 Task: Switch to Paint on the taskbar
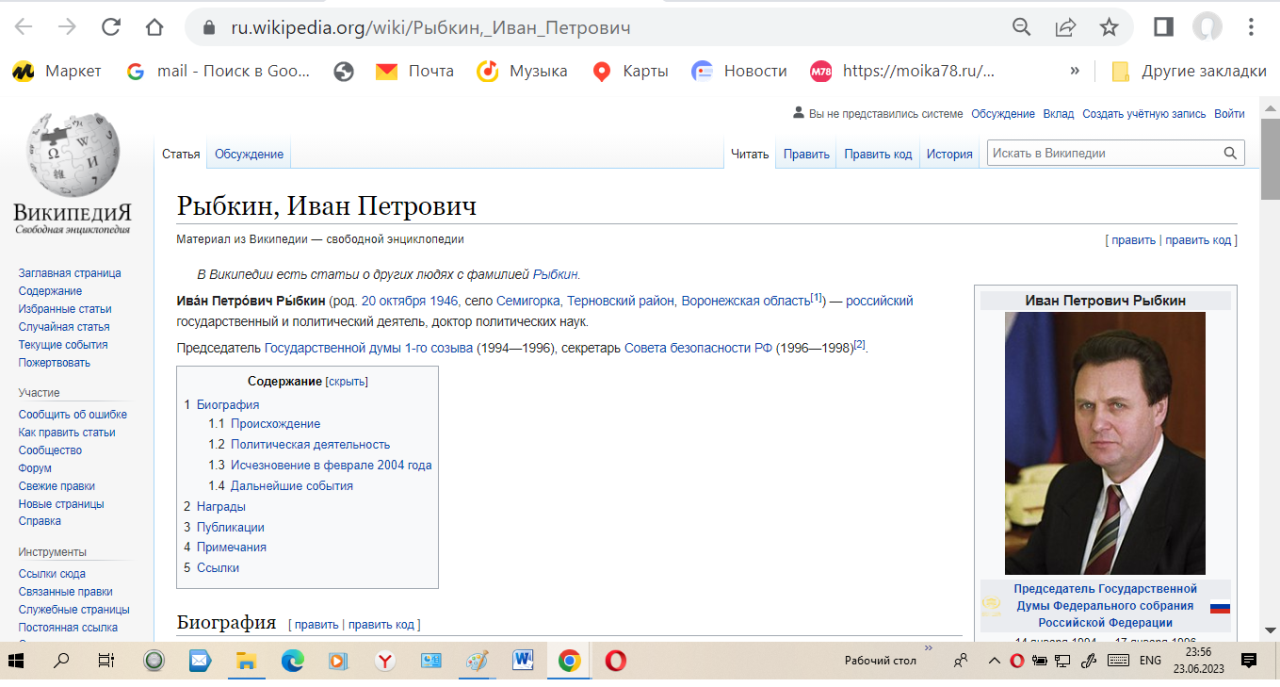click(477, 660)
